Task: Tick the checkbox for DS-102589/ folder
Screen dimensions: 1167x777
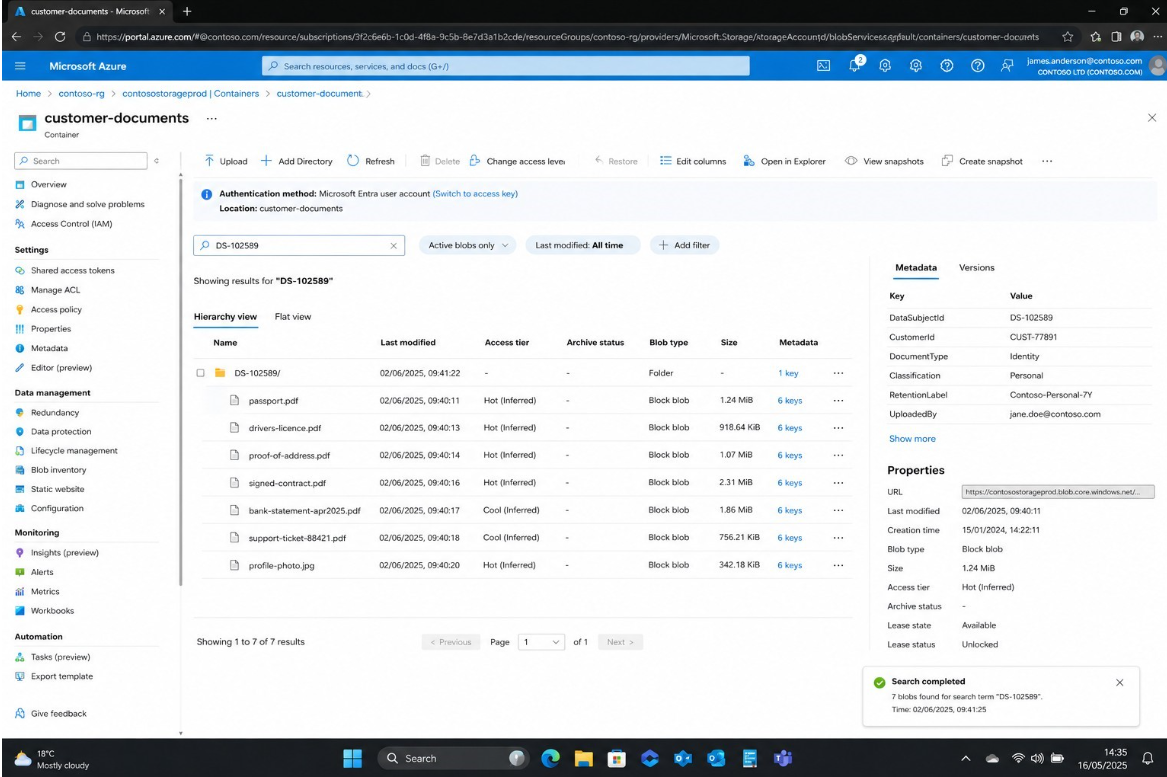Action: [200, 373]
